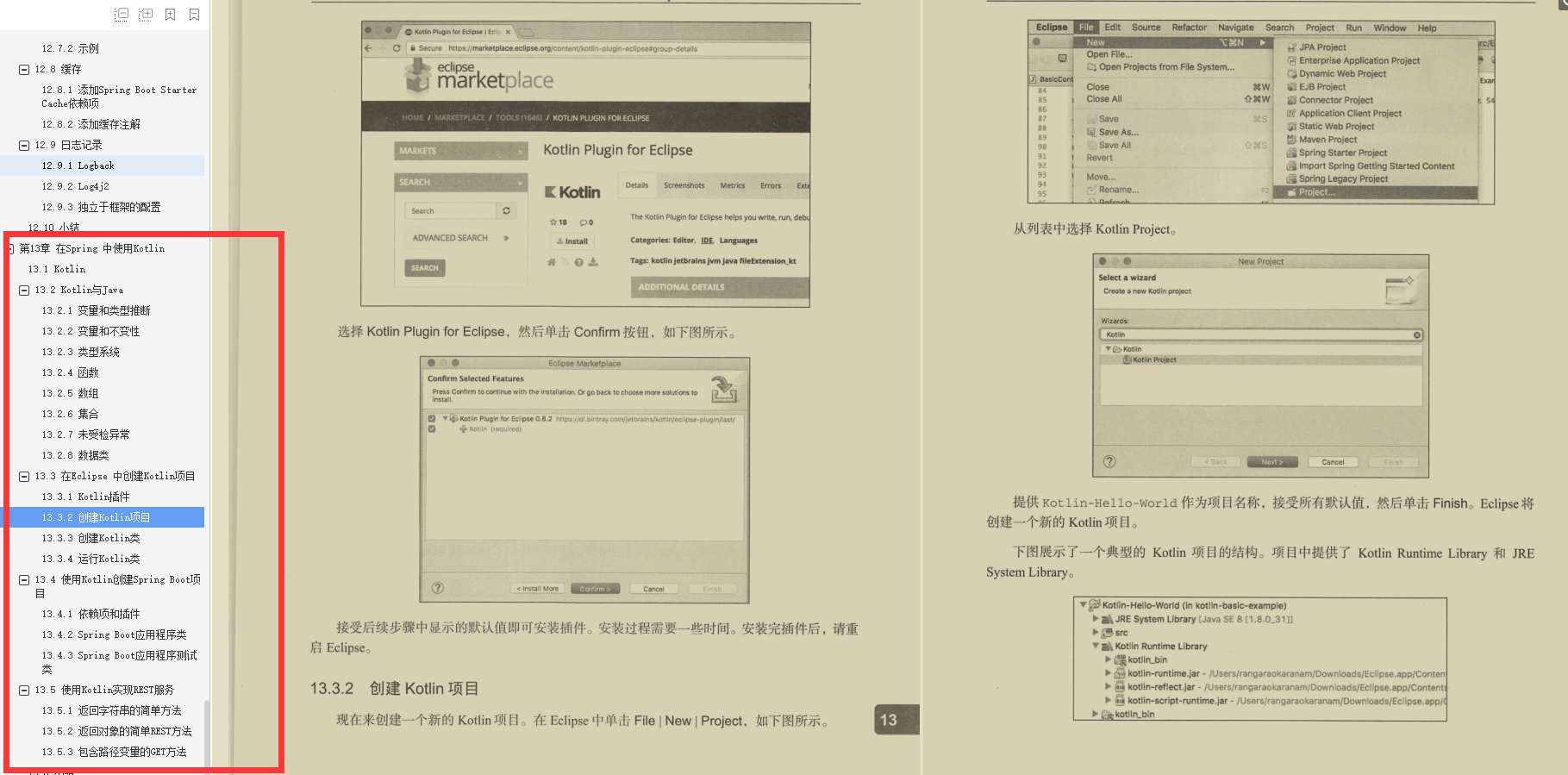Collapse the 12.9 日志记录 section
The width and height of the screenshot is (1568, 775).
click(24, 145)
